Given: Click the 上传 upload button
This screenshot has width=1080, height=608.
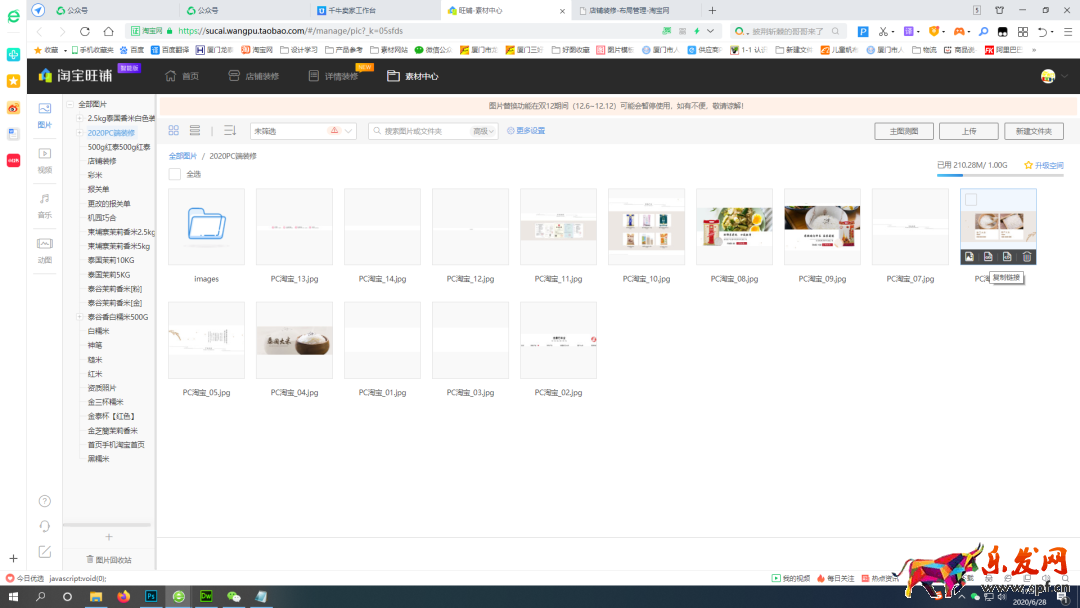Looking at the screenshot, I should click(x=968, y=131).
